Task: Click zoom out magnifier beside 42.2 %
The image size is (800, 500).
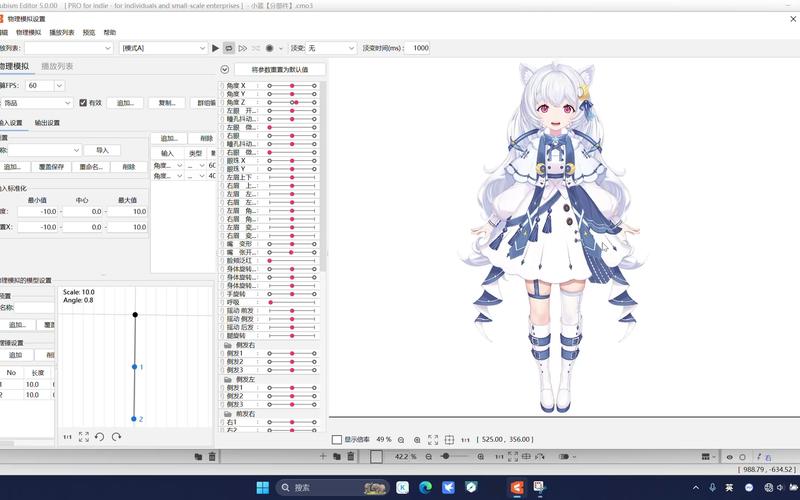Action: [429, 457]
